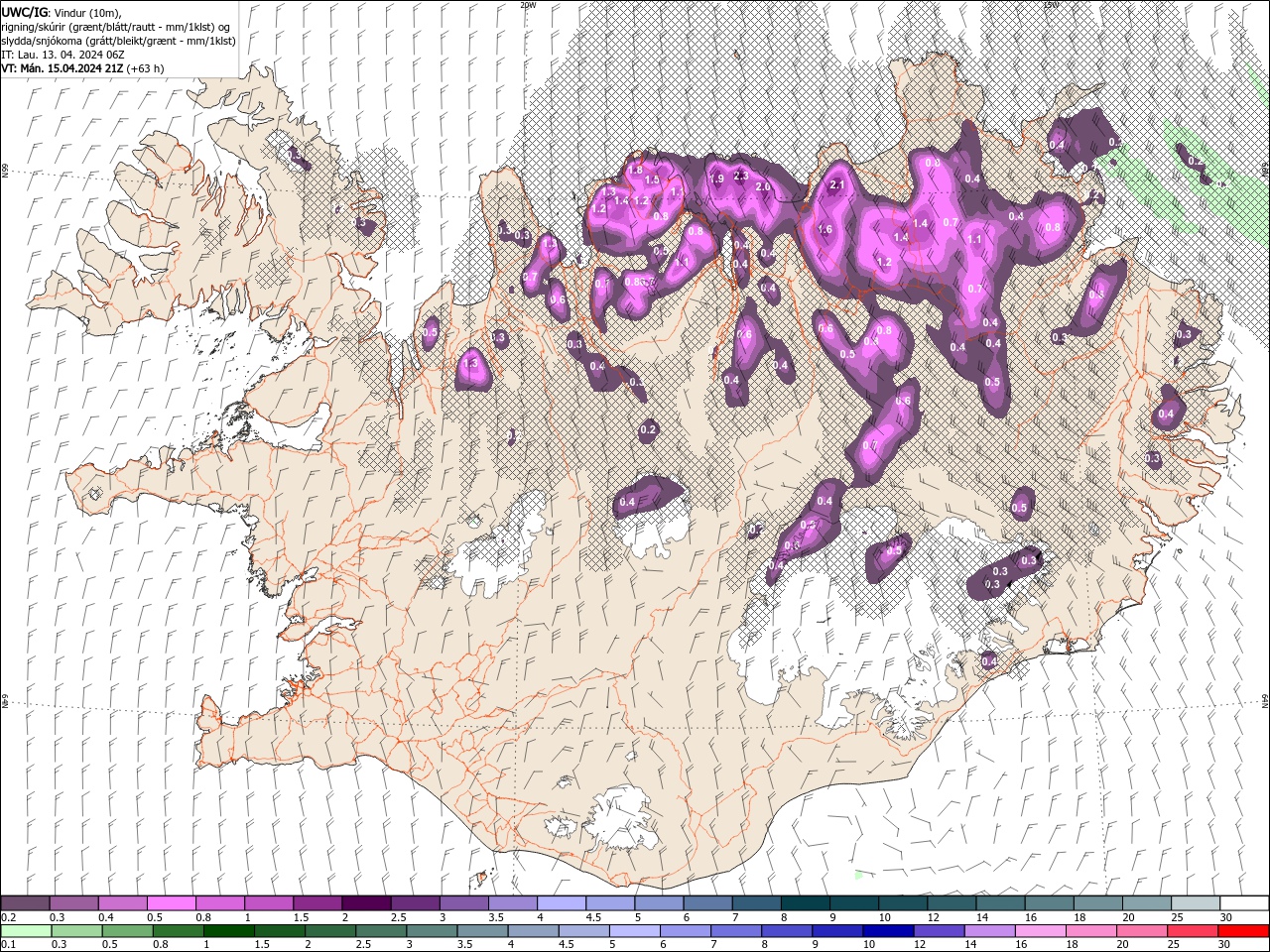Select the 8 dark teal snow legend swatch
1270x952 pixels.
point(806,903)
